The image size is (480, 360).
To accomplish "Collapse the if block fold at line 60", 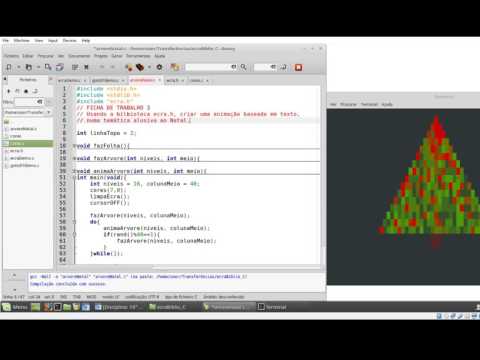I will [x=74, y=234].
